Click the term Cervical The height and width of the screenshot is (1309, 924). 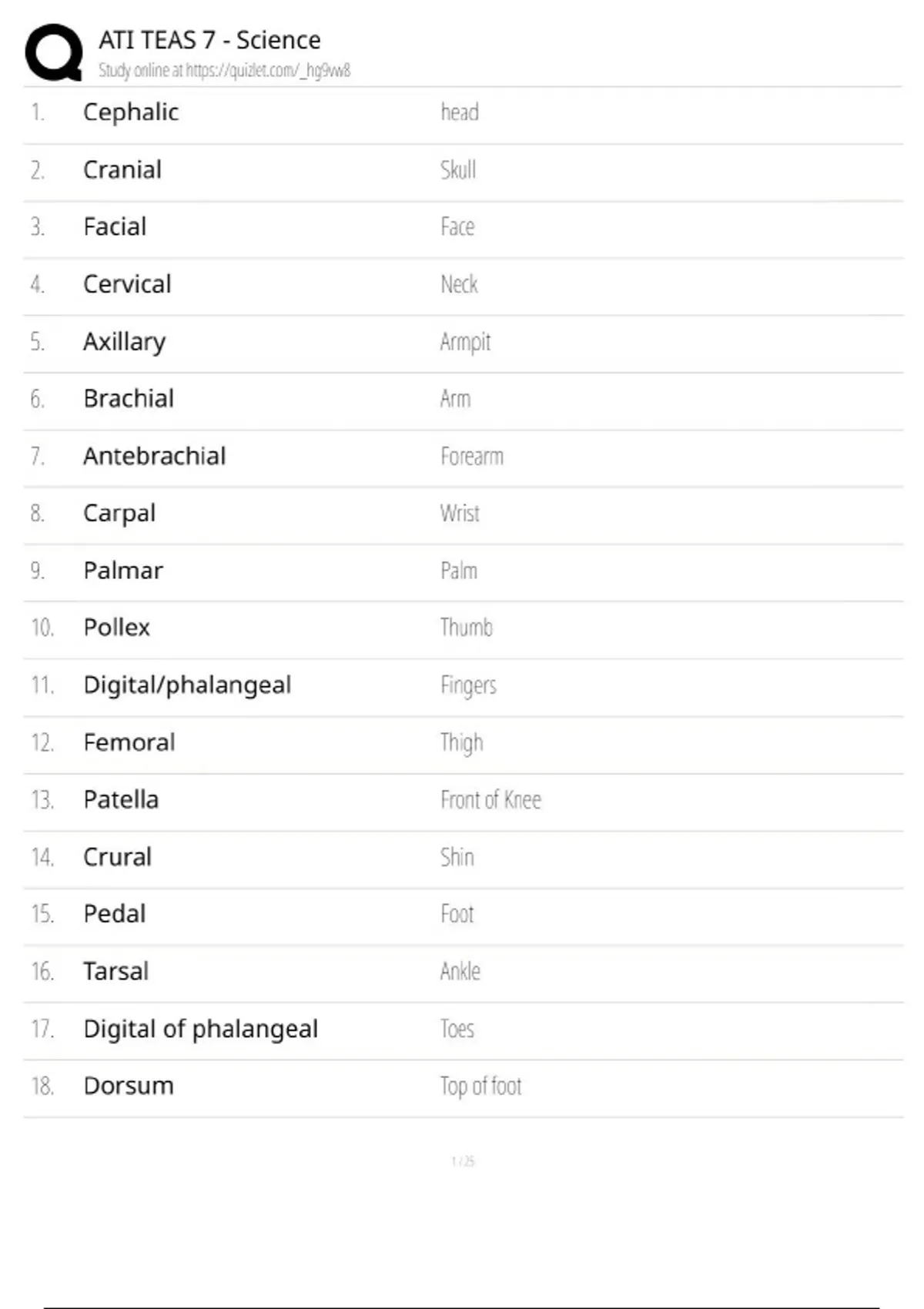pos(127,284)
